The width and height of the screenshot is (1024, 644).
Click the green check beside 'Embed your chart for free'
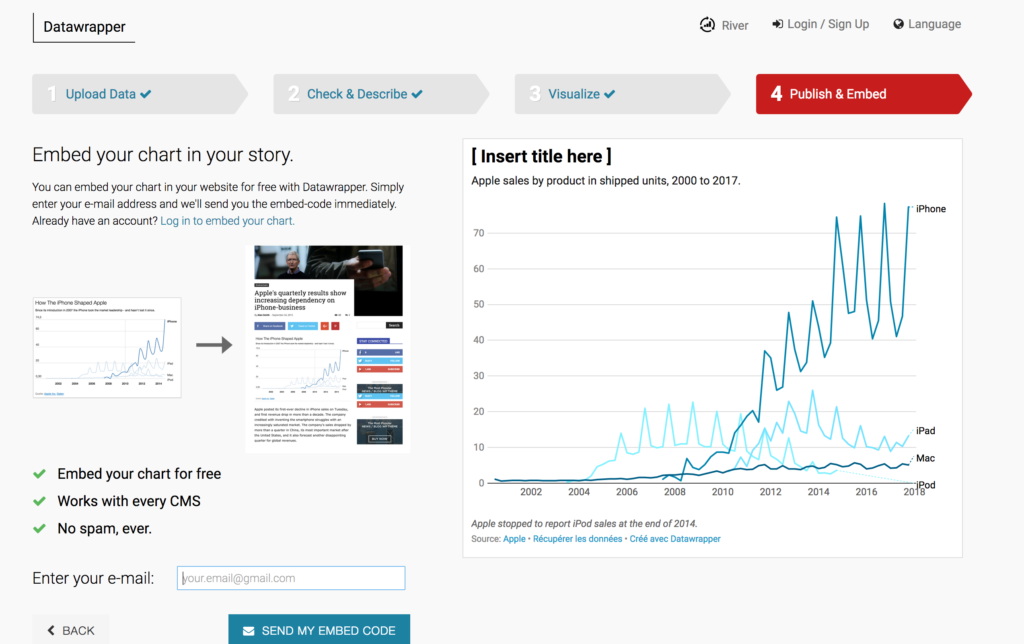pos(37,473)
